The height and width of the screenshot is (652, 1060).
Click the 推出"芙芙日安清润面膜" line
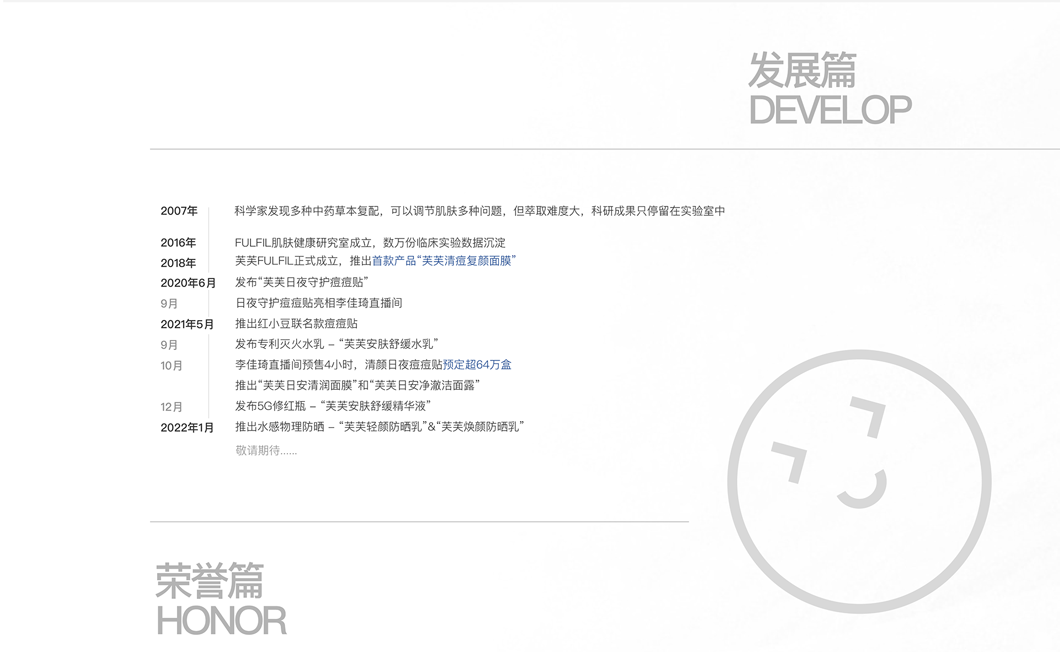pyautogui.click(x=358, y=386)
